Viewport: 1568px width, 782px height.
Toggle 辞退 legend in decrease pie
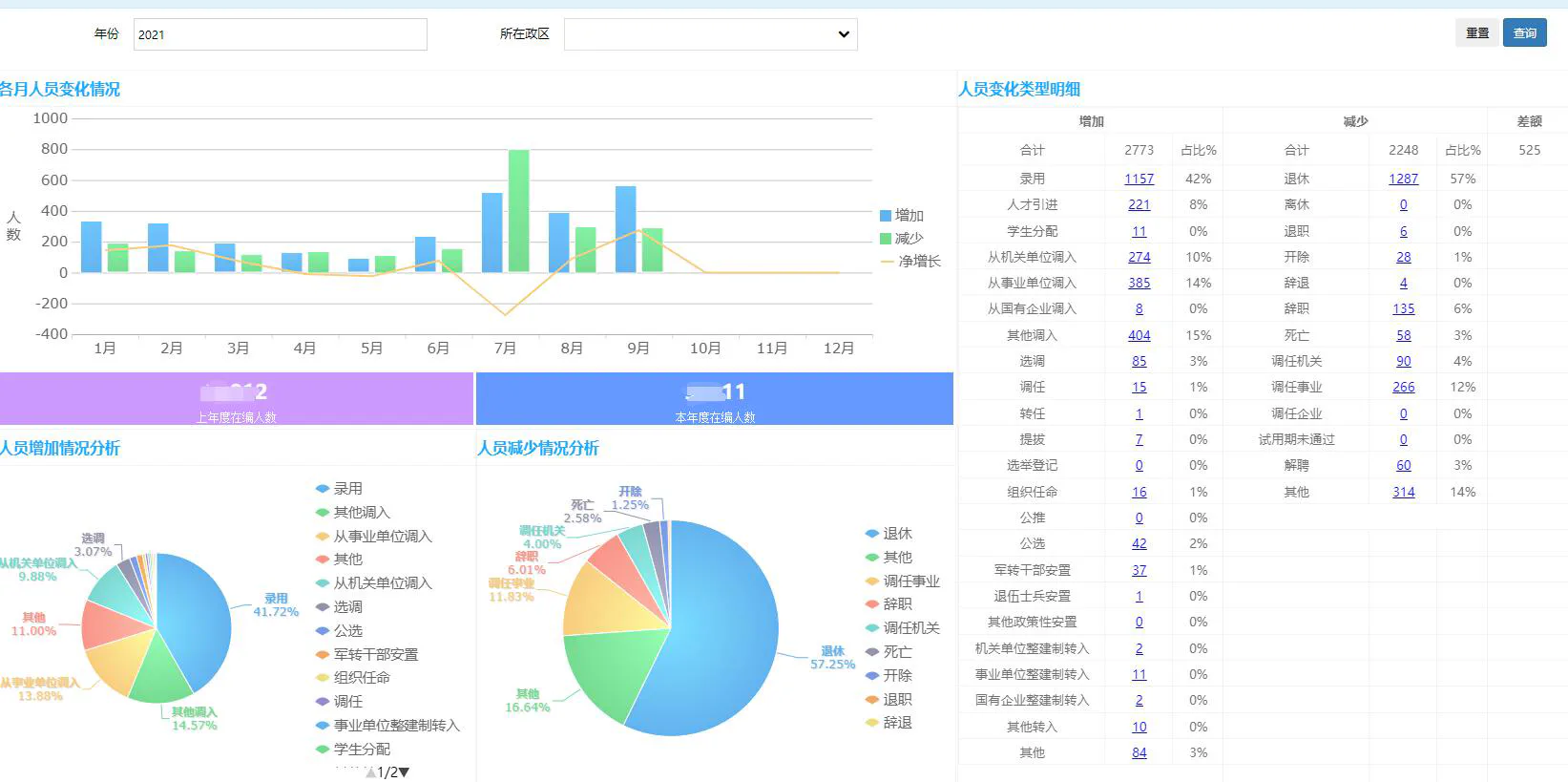pos(889,723)
